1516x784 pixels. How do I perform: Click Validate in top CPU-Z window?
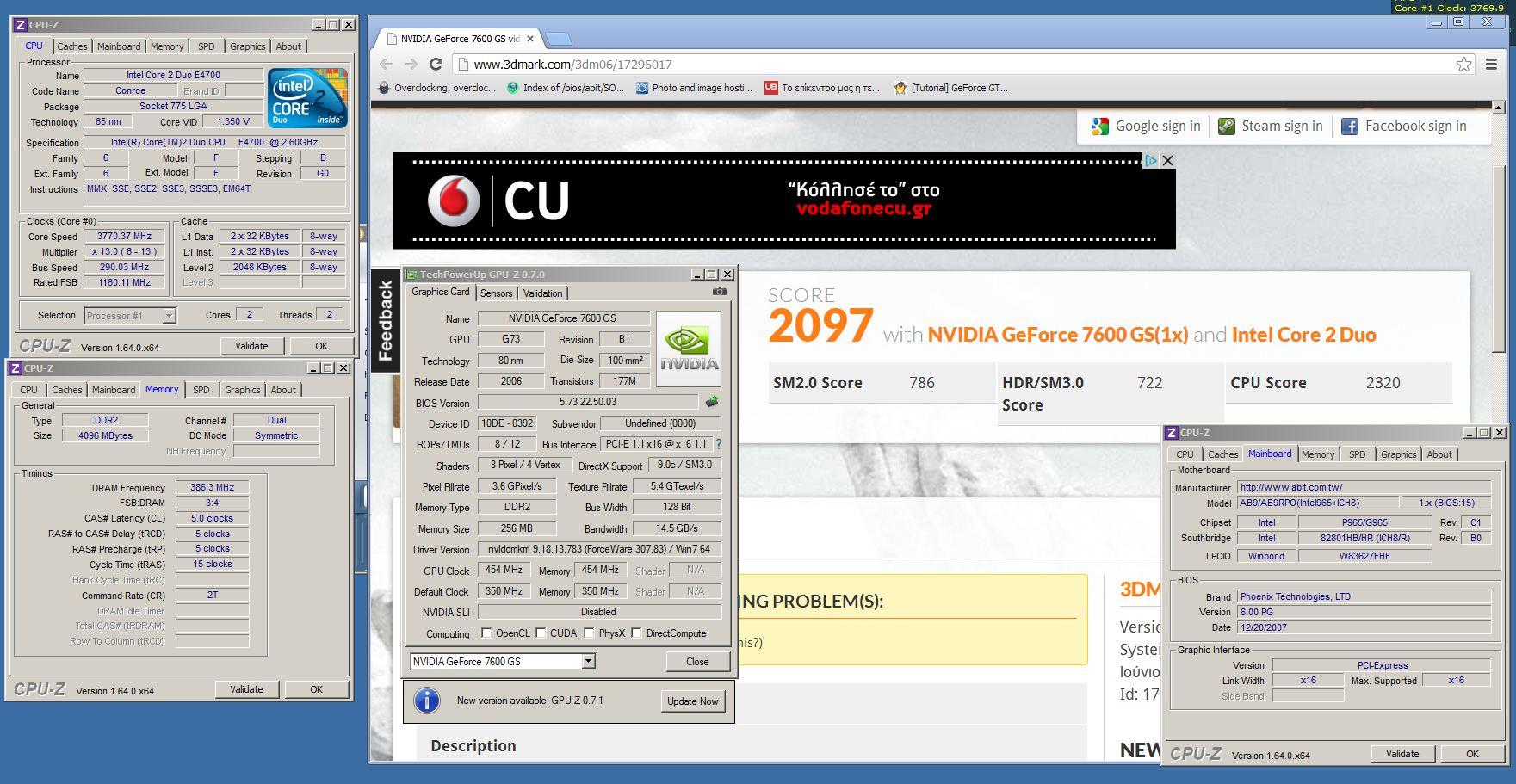pyautogui.click(x=251, y=346)
